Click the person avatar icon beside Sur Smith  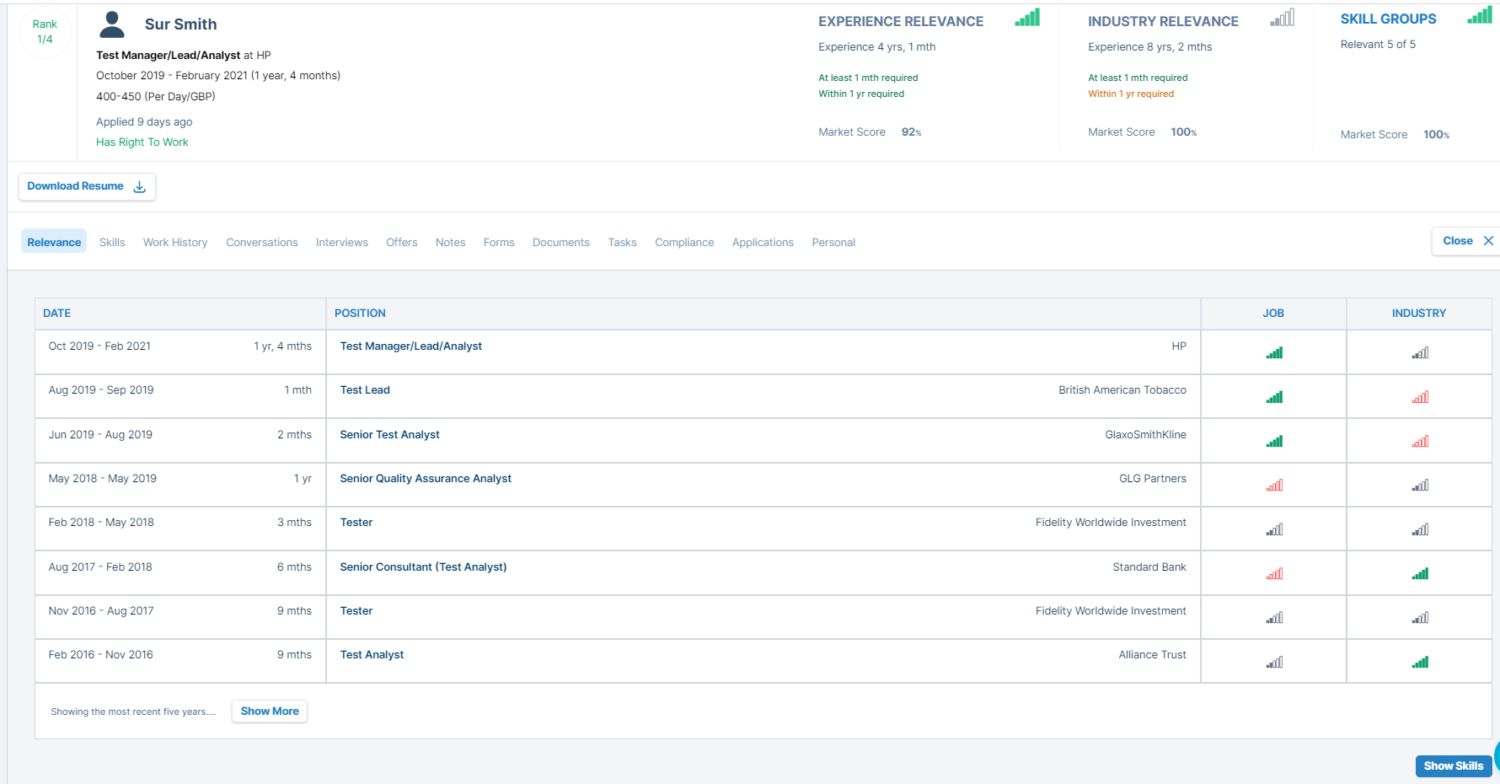114,24
